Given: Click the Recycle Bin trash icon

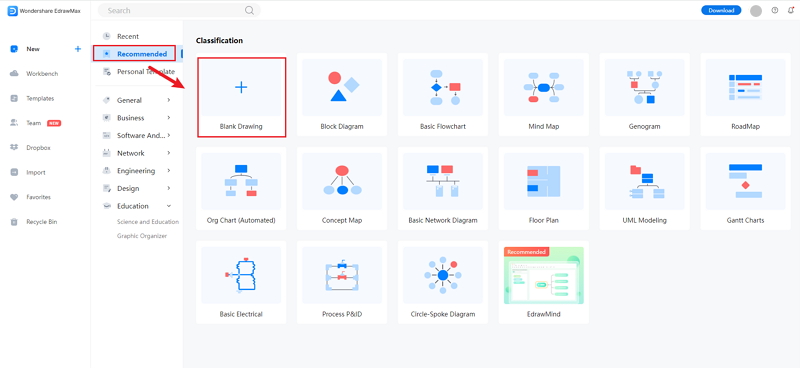Looking at the screenshot, I should pos(14,222).
